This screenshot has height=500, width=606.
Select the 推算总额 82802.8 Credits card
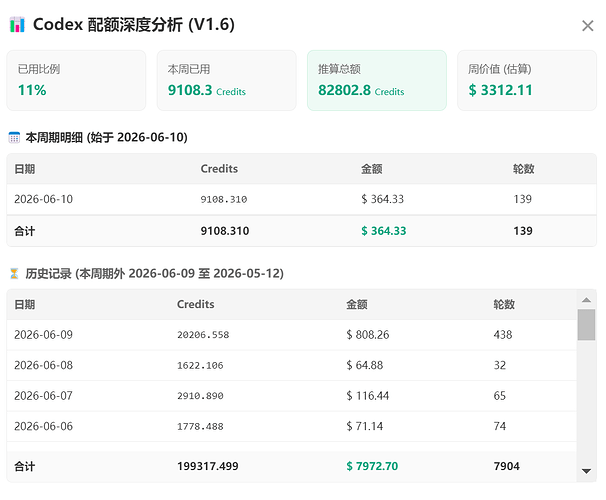(377, 80)
